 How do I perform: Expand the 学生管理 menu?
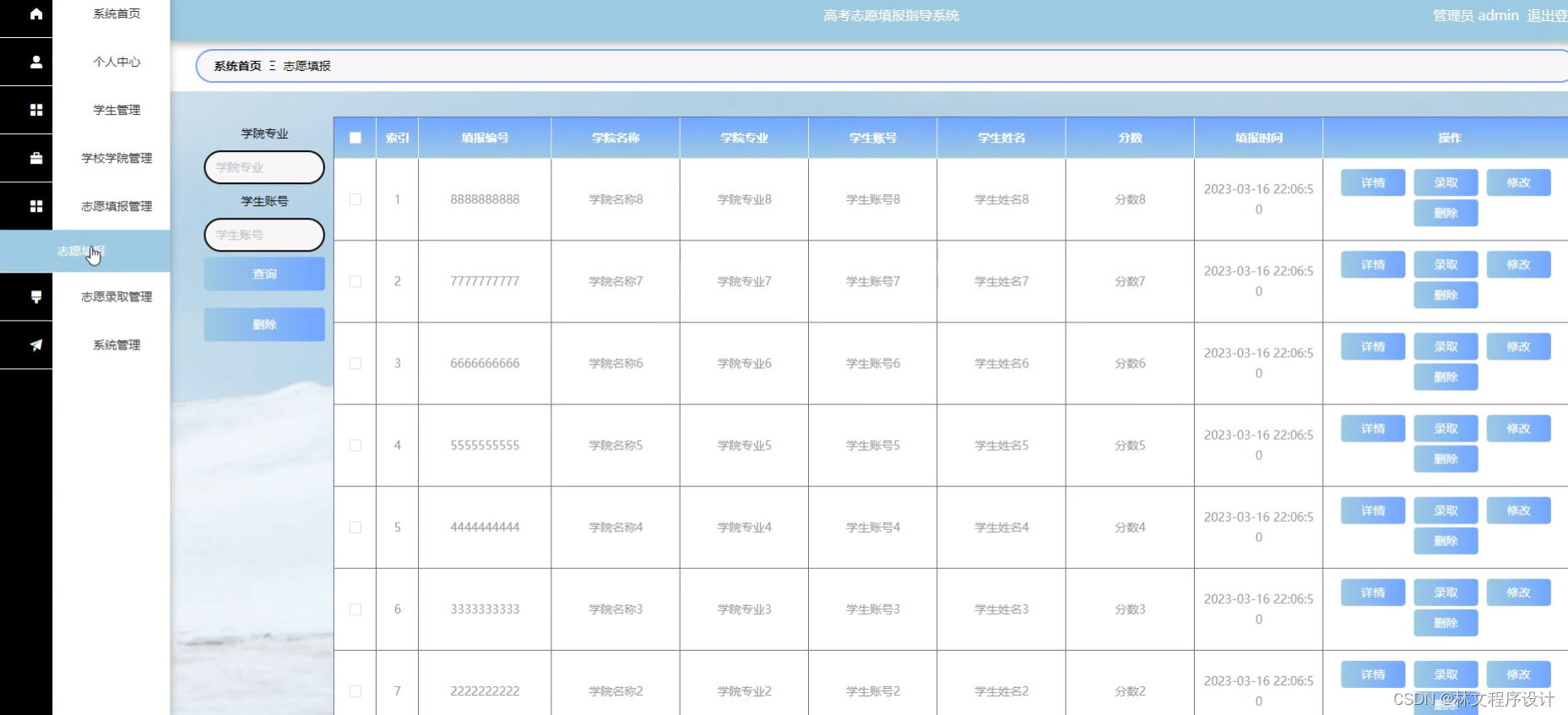tap(117, 110)
